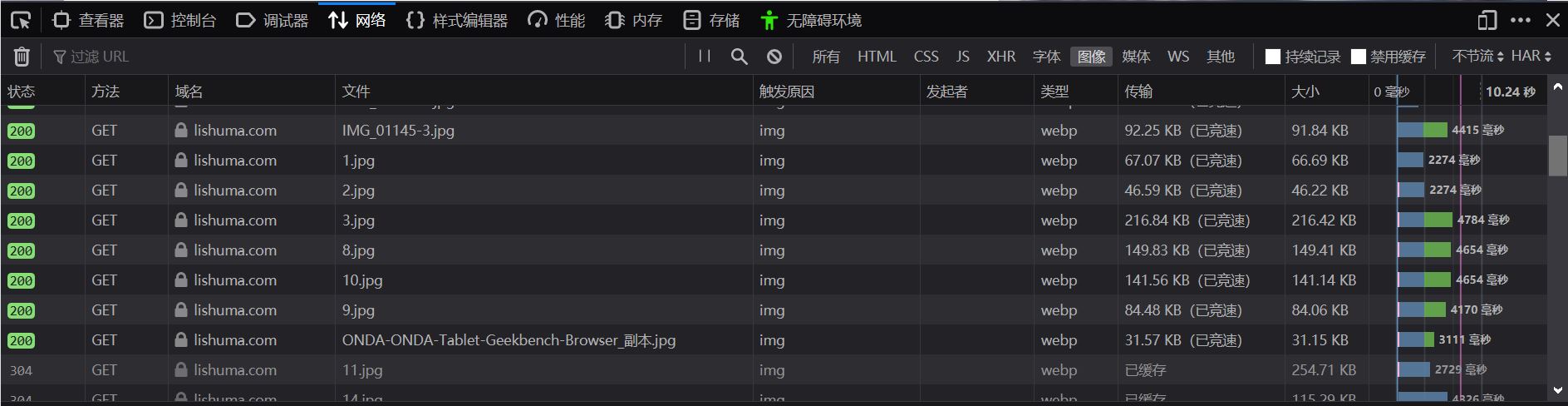Open the devtools more options menu
The width and height of the screenshot is (1568, 406).
pos(1521,21)
